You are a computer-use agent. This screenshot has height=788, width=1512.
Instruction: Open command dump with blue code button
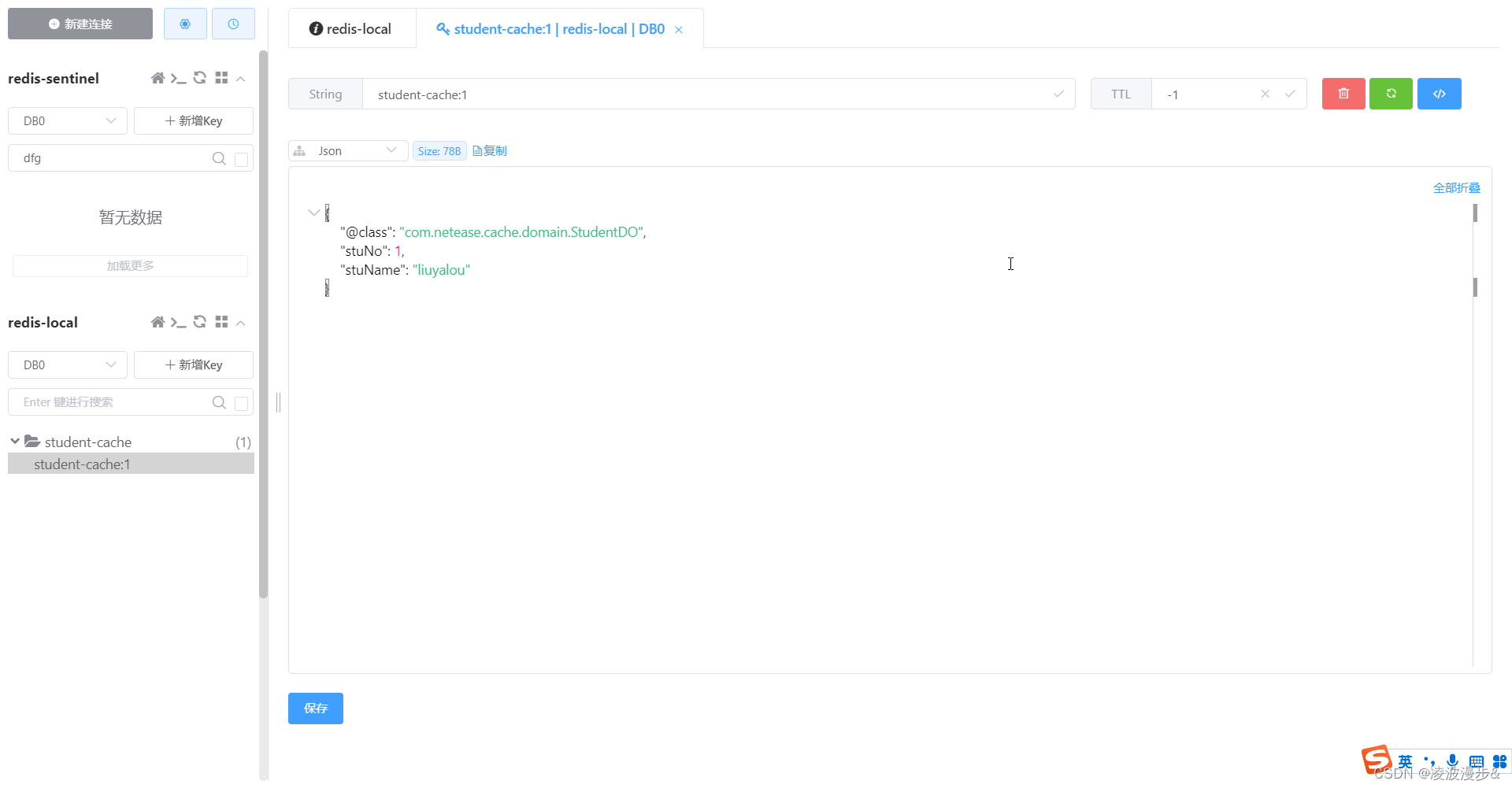tap(1440, 94)
